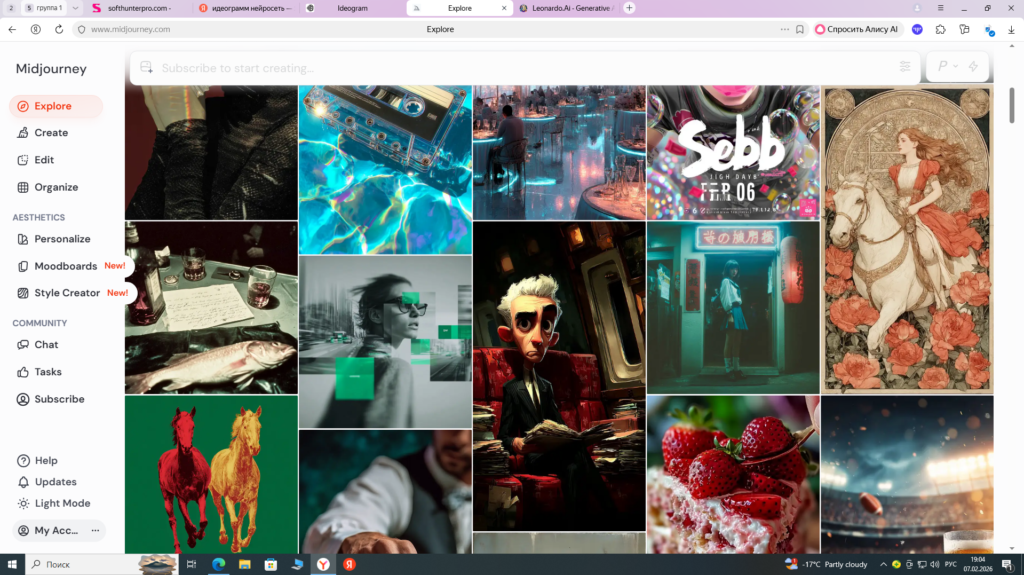The image size is (1024, 575).
Task: Focus the Subscribe to start creating prompt field
Action: tap(525, 68)
